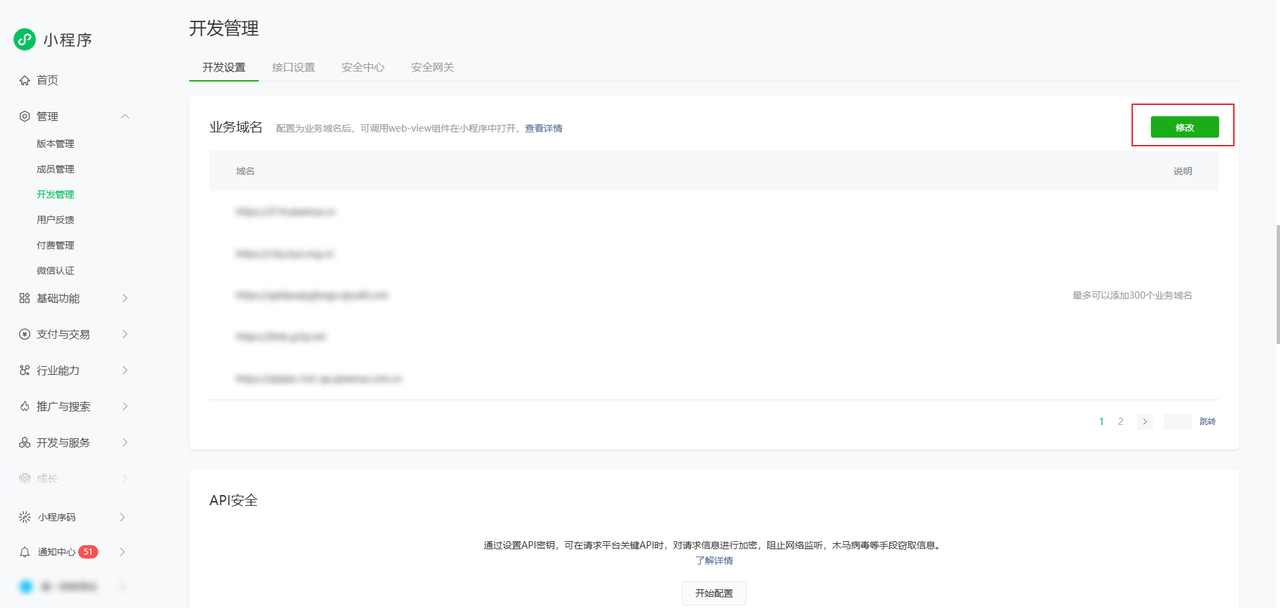Click the green 修改 button

pyautogui.click(x=1184, y=127)
